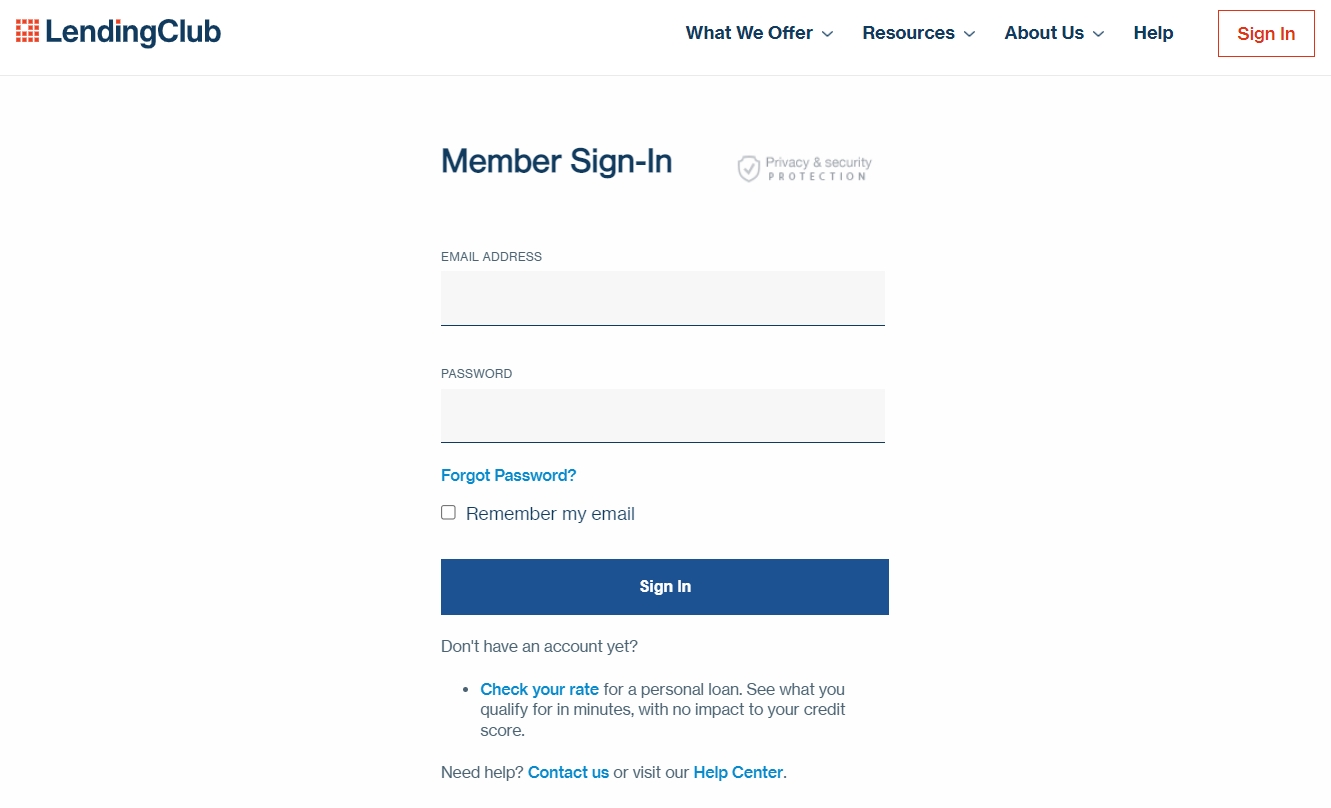
Task: Visit the Help Center link
Action: coord(738,772)
